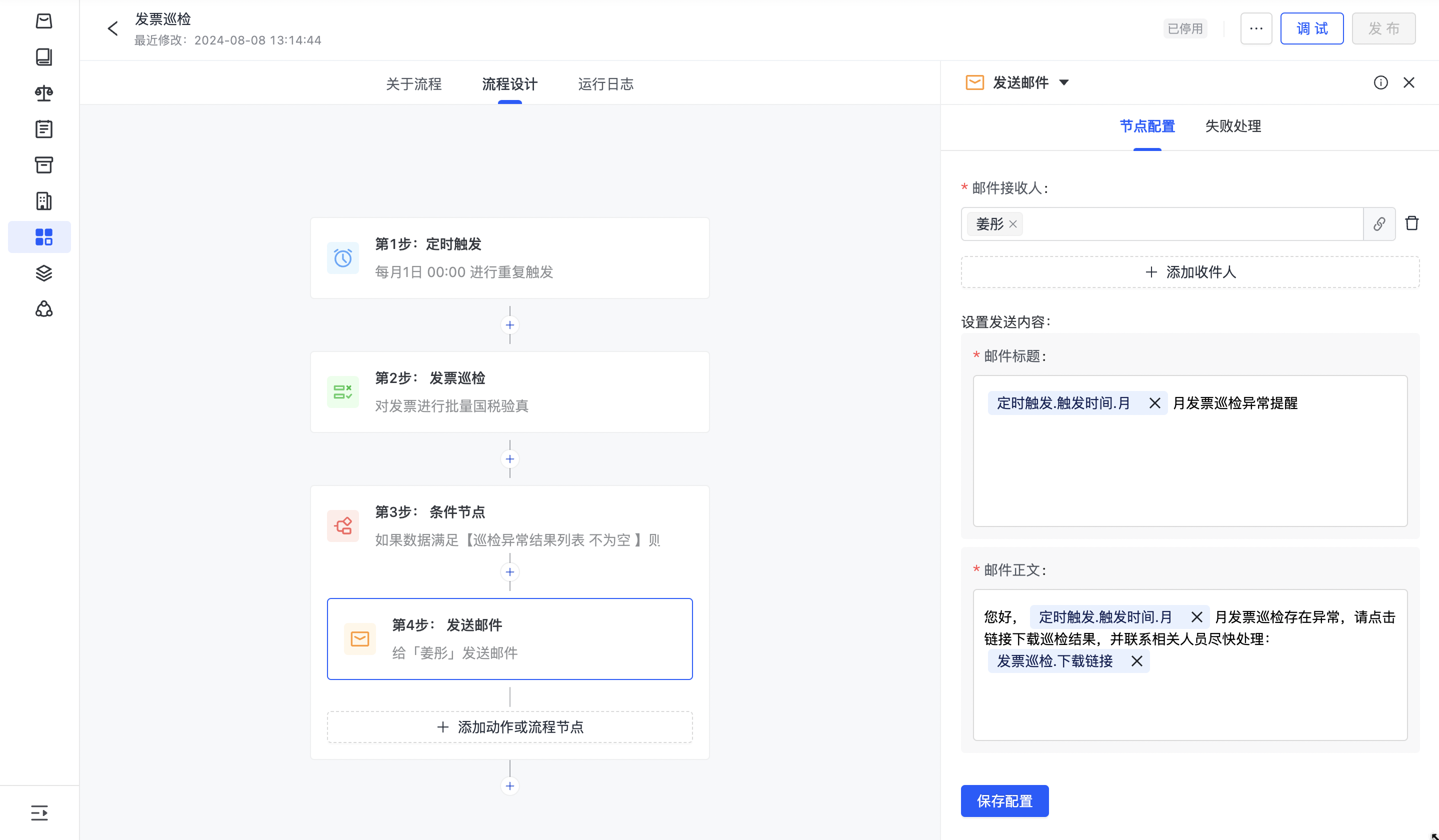This screenshot has width=1439, height=840.
Task: Remove 定时触发.触发时间.月 tag from mail title
Action: pos(1154,403)
